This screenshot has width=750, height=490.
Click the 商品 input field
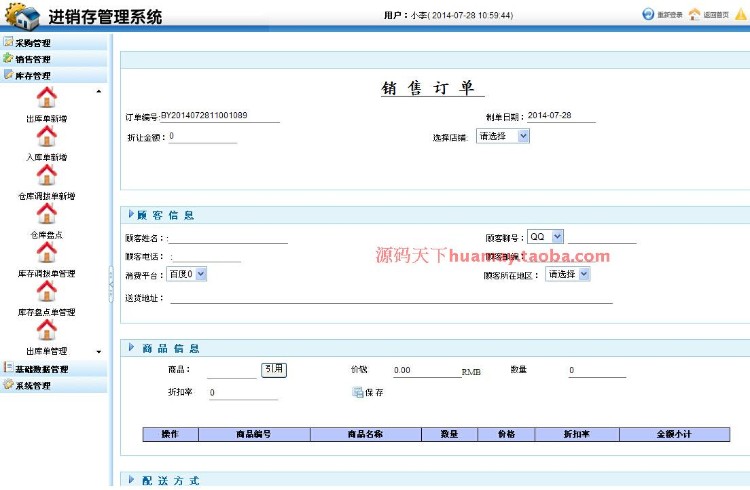click(232, 372)
